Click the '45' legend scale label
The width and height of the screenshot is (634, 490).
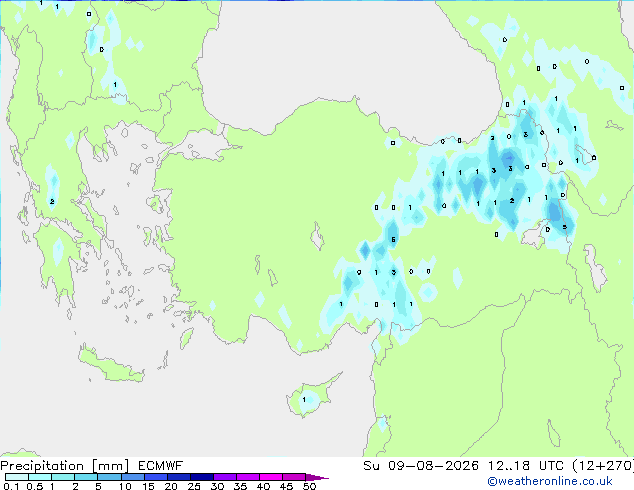(x=286, y=486)
